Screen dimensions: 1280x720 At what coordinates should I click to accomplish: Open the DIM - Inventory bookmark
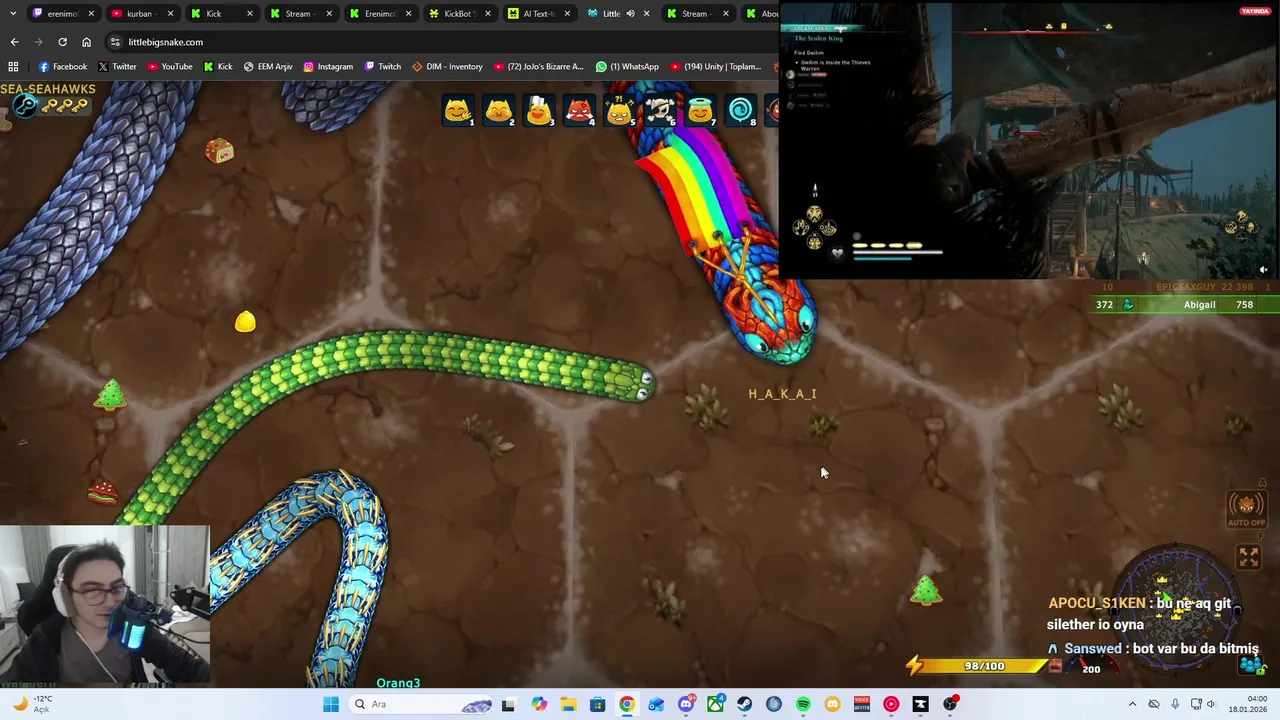click(x=447, y=66)
